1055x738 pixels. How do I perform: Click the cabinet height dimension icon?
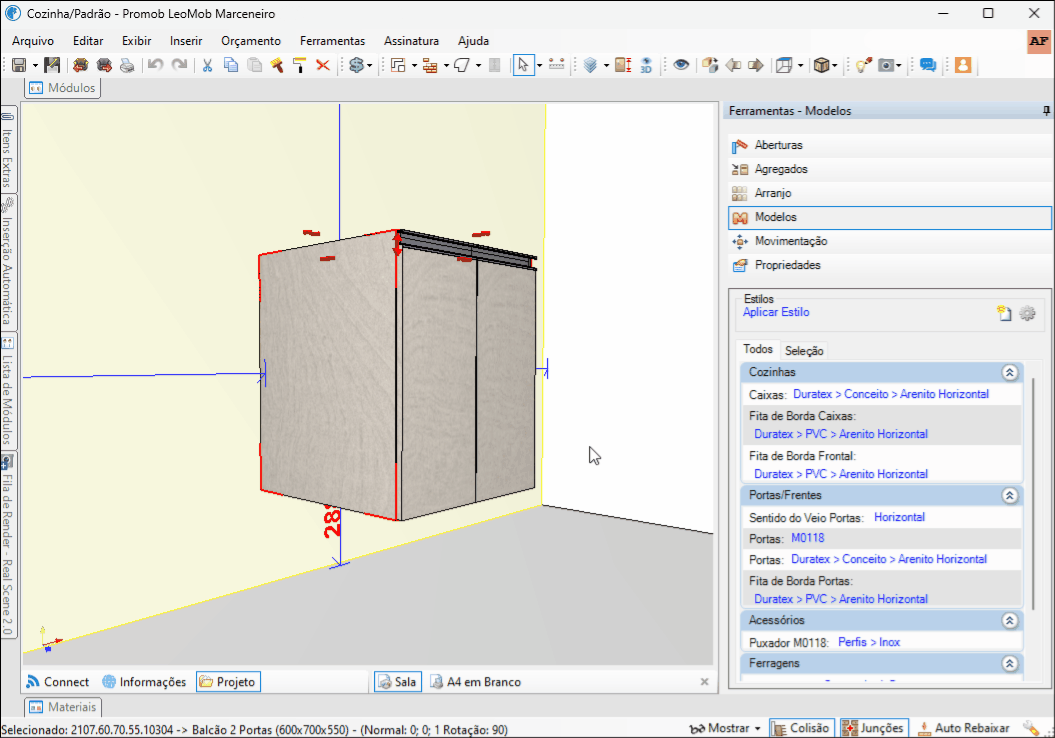coord(623,65)
